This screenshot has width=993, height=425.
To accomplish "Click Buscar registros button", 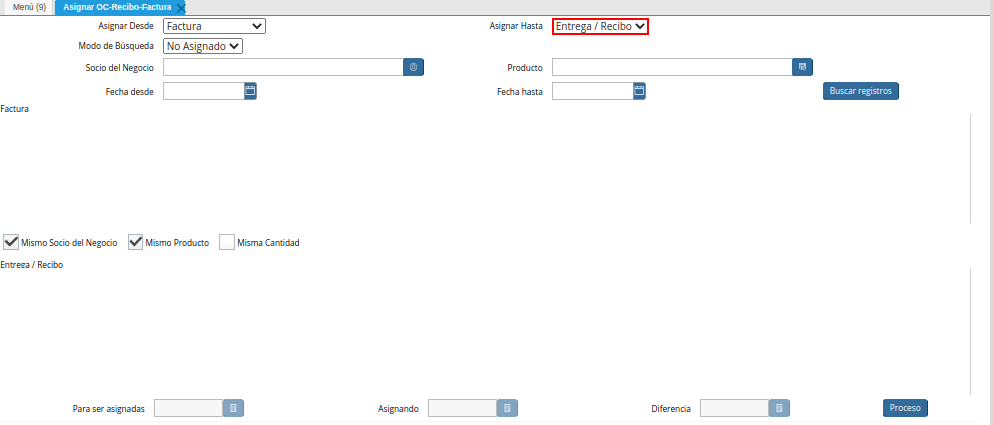I will tap(861, 91).
